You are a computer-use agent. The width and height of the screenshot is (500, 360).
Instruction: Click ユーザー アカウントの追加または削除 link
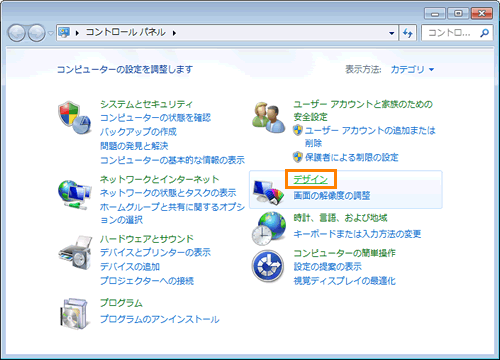[370, 137]
